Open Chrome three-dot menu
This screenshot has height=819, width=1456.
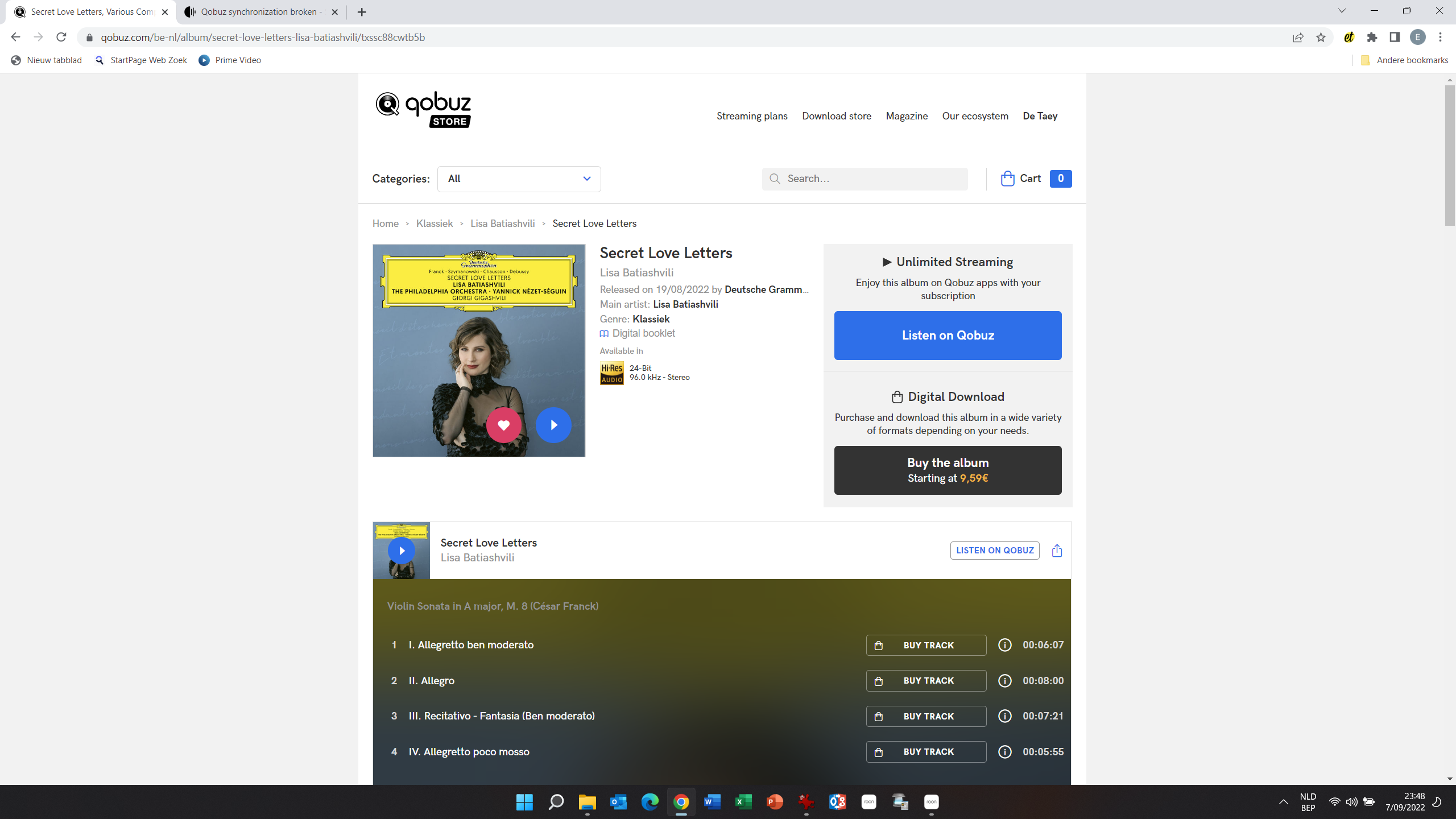point(1440,38)
